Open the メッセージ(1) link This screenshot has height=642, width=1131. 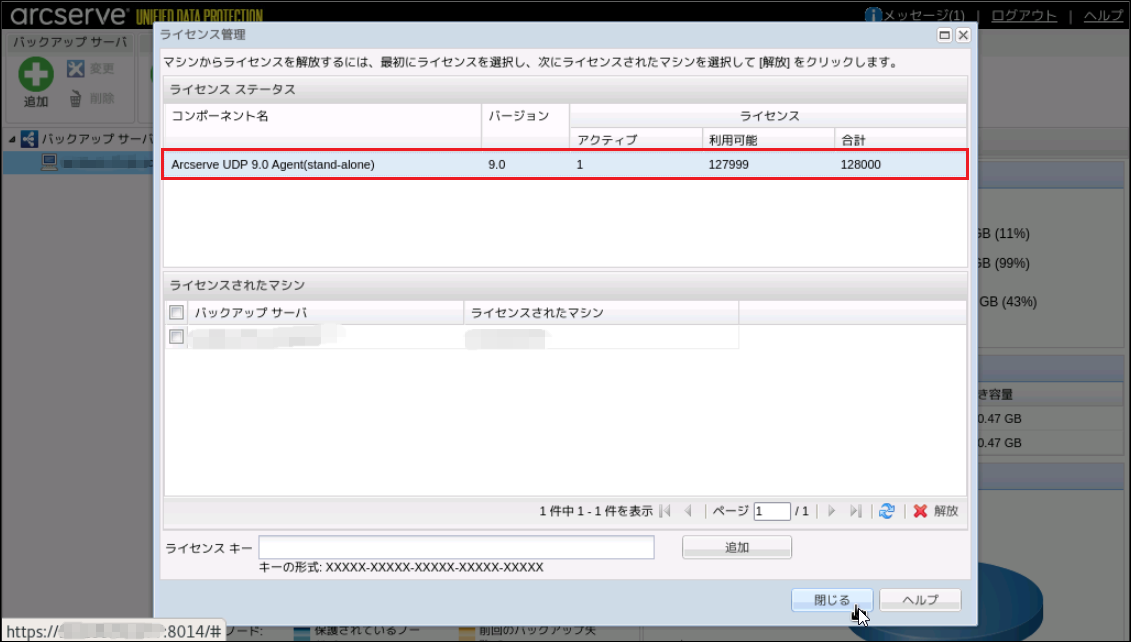pos(923,15)
